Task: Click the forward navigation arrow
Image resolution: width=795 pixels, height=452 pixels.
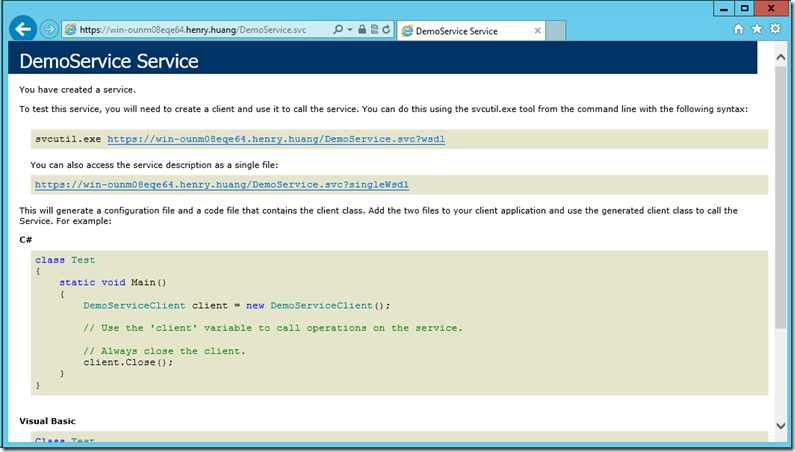Action: (x=49, y=29)
